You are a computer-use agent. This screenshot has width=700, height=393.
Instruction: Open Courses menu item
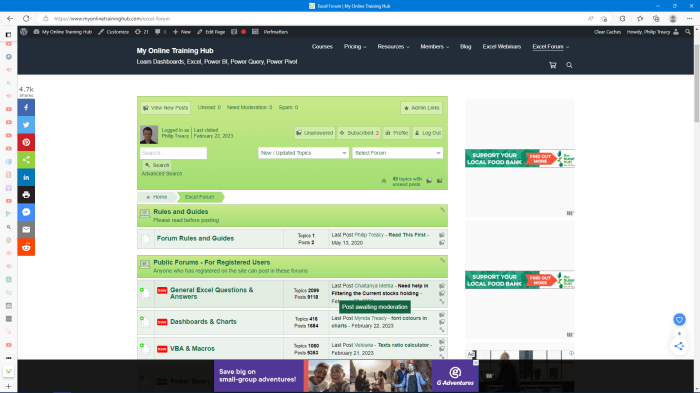point(322,46)
